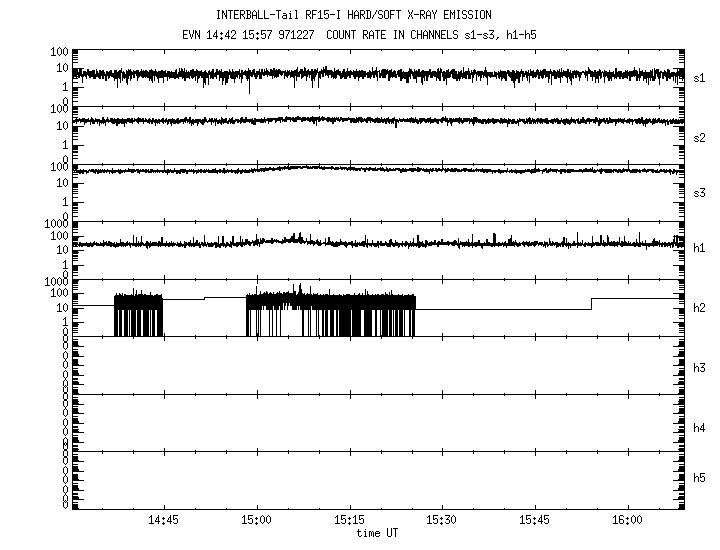Click the "time UT" axis title
Viewport: 720px width, 550px height.
coord(380,533)
